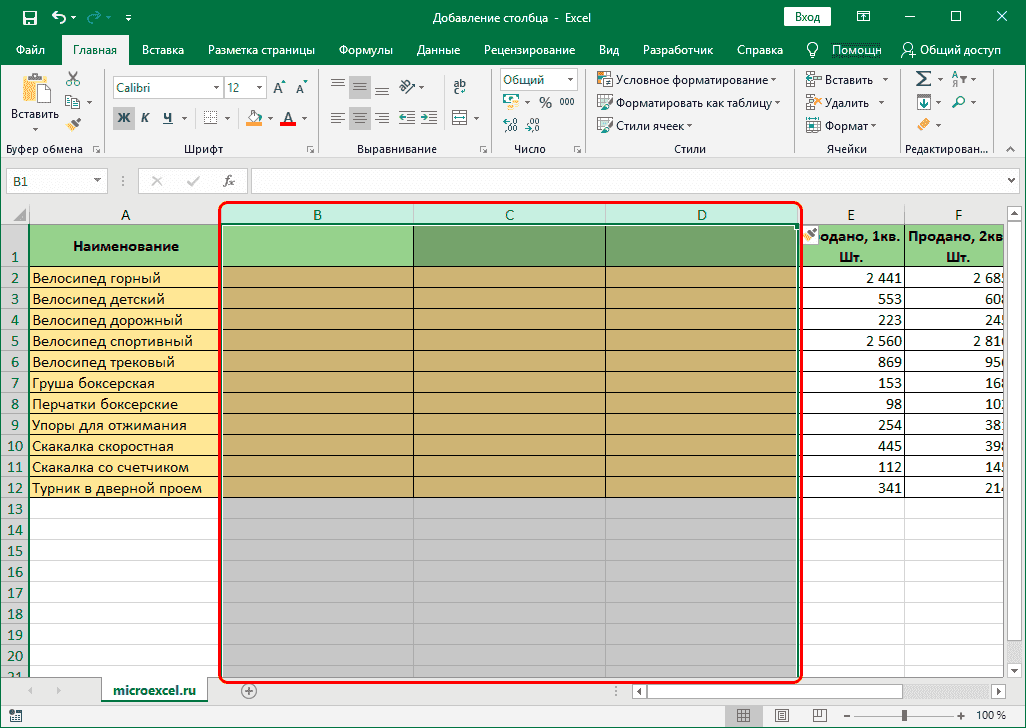Click the Вход button in the title bar

[807, 16]
